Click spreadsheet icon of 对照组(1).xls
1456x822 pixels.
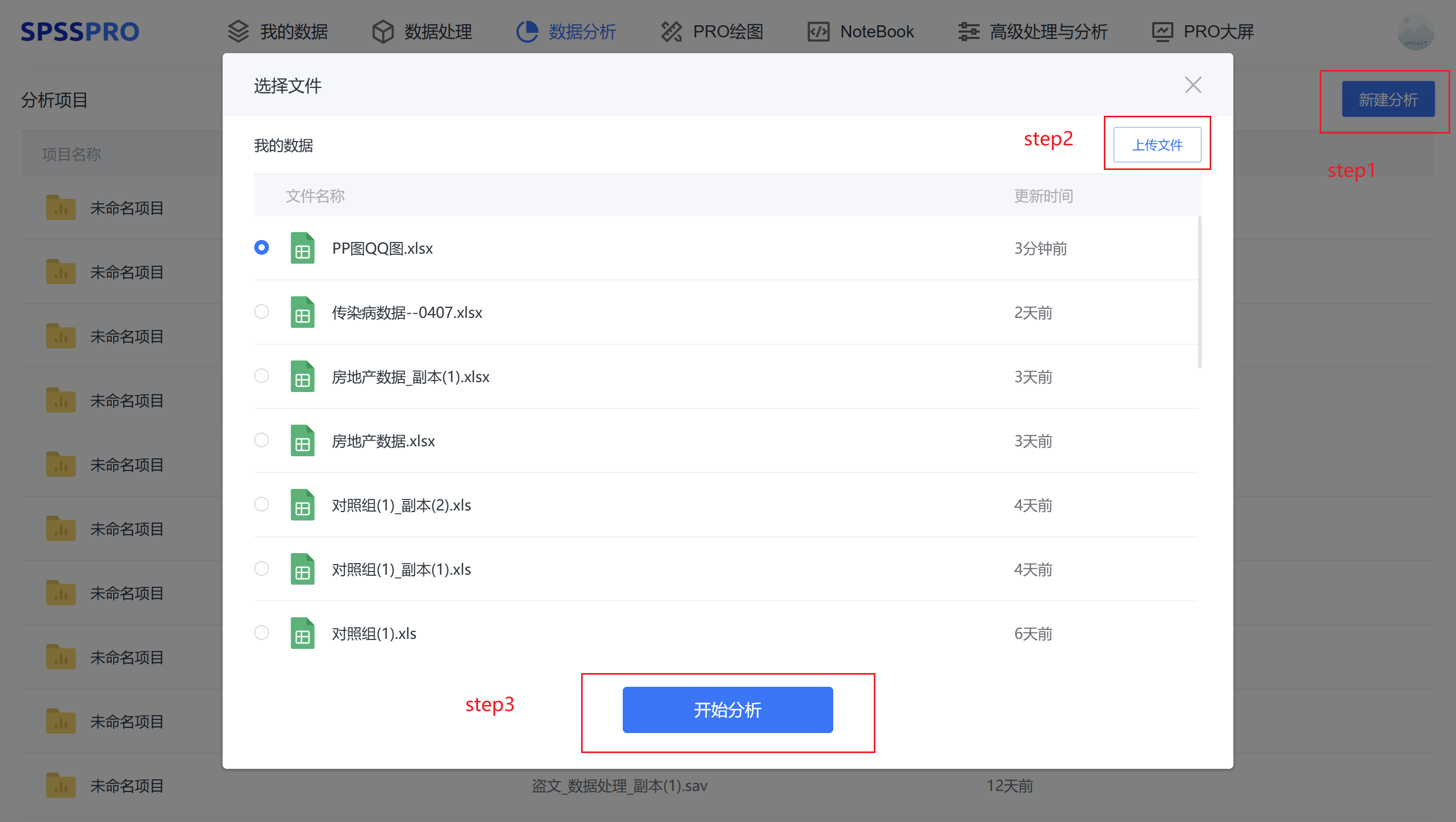[x=302, y=633]
